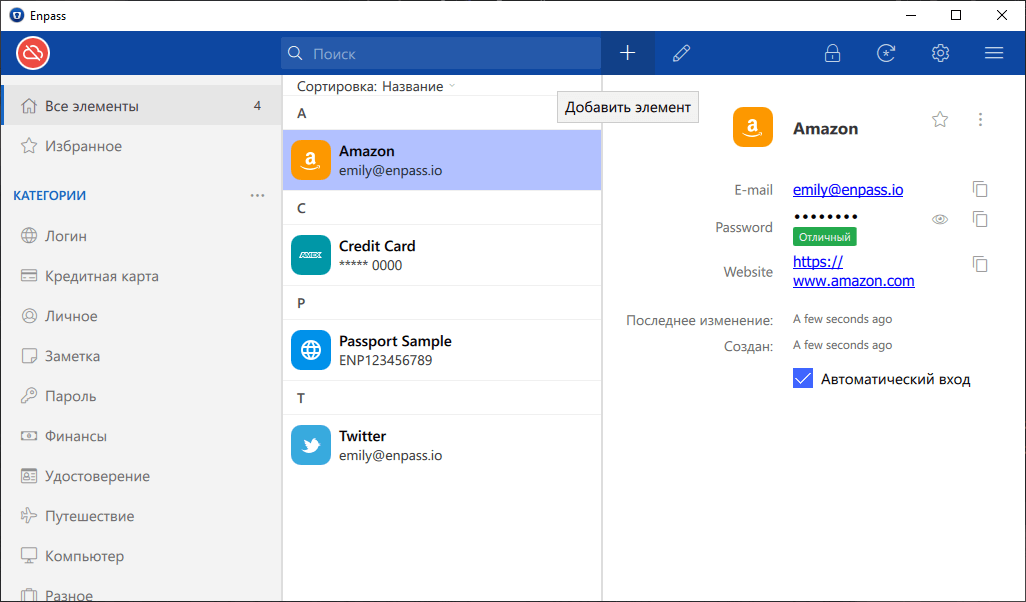1026x602 pixels.
Task: Click the pencil edit icon
Action: (681, 53)
